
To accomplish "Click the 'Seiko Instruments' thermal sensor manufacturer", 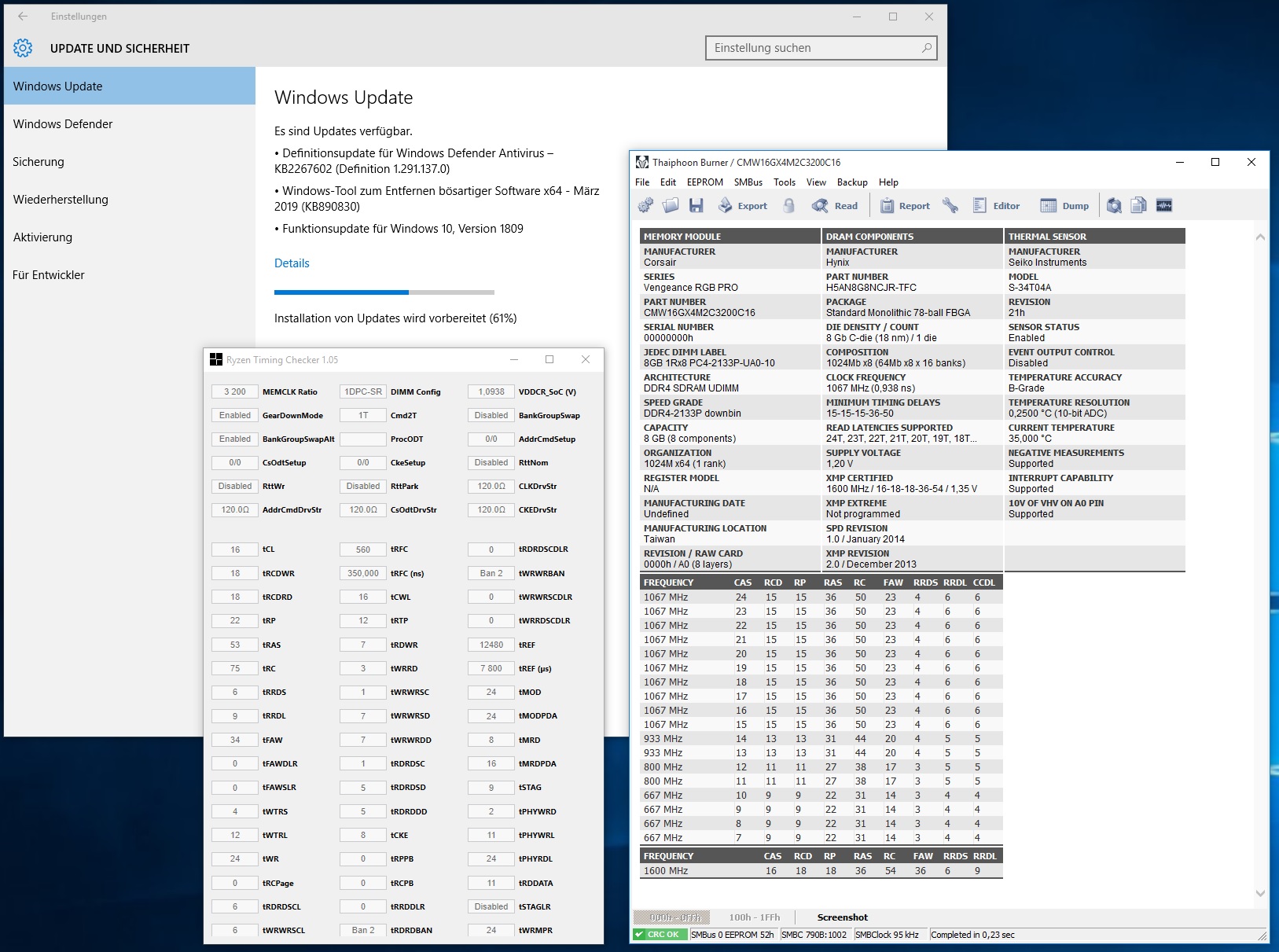I will click(1047, 263).
